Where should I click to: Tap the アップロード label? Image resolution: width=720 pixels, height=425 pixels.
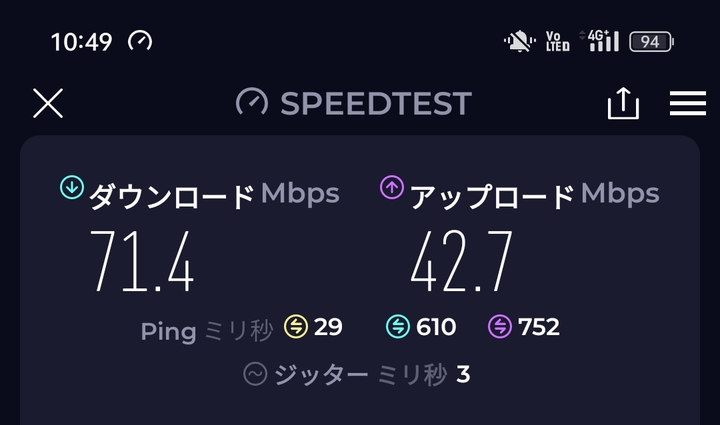tap(493, 195)
